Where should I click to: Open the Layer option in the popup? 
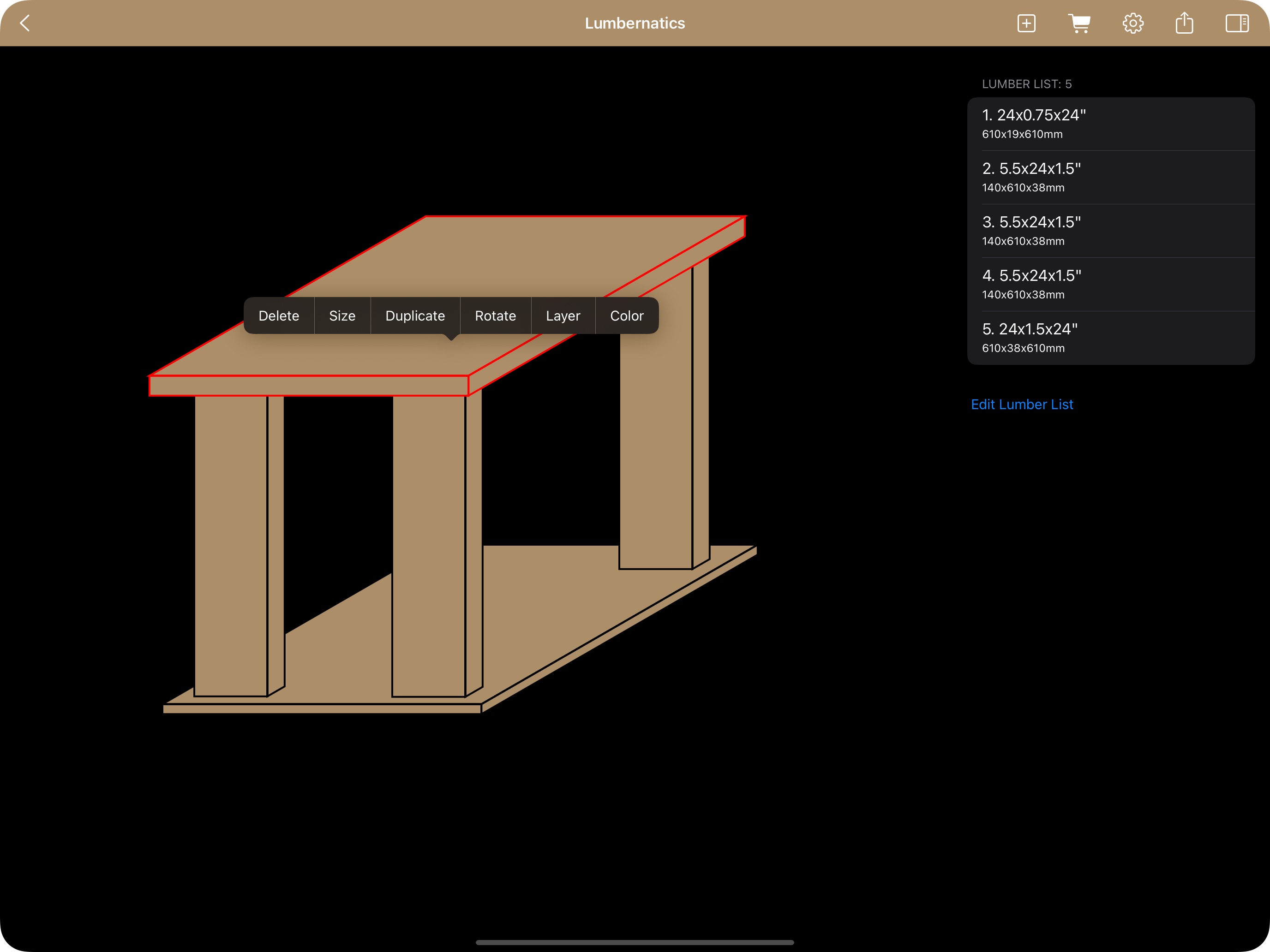(563, 315)
